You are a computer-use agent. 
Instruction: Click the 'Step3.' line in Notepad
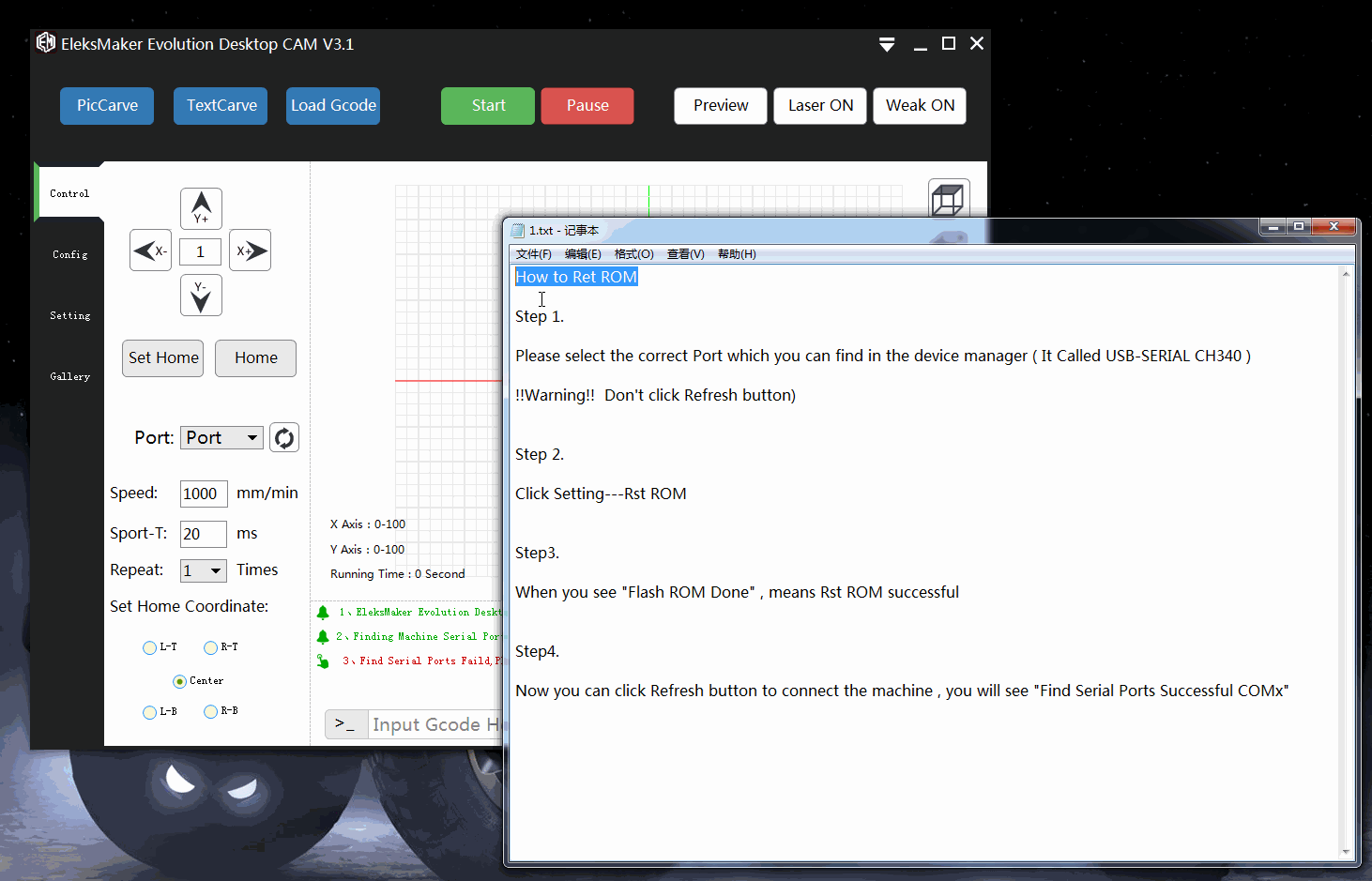[x=537, y=553]
